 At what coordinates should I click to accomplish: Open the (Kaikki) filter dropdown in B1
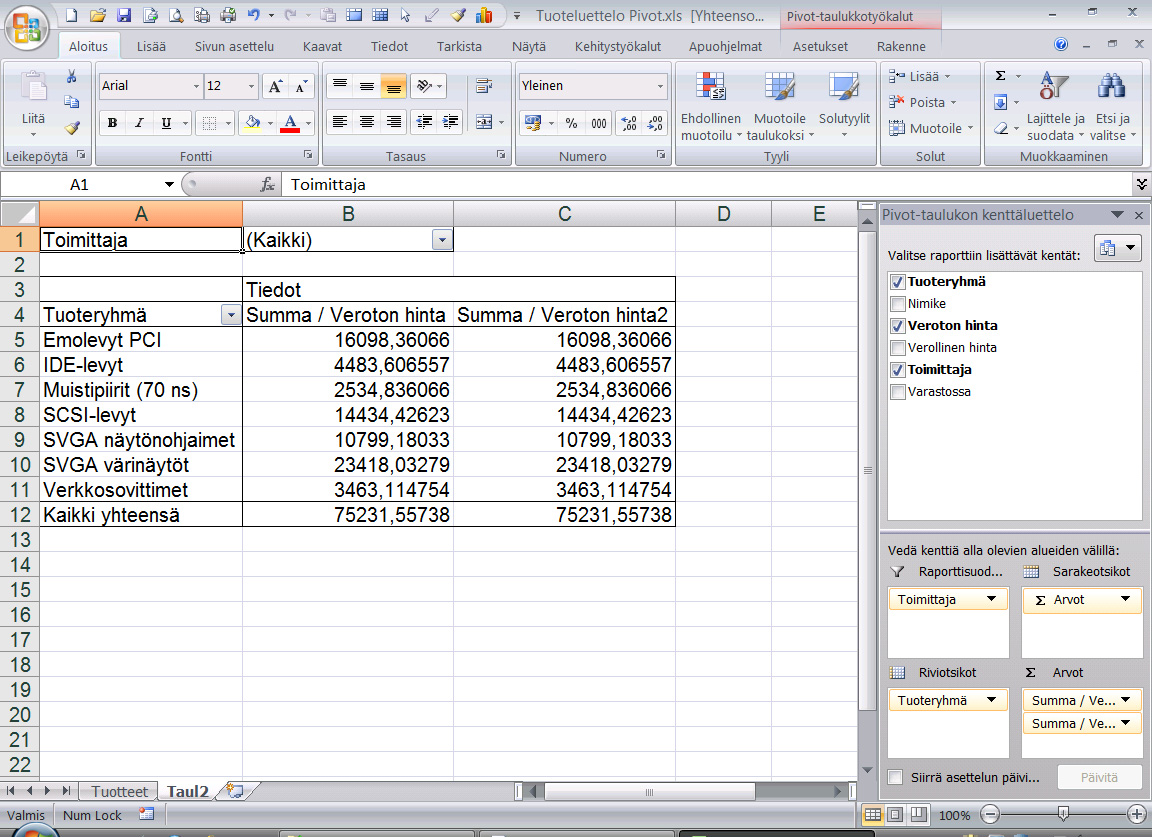click(442, 240)
